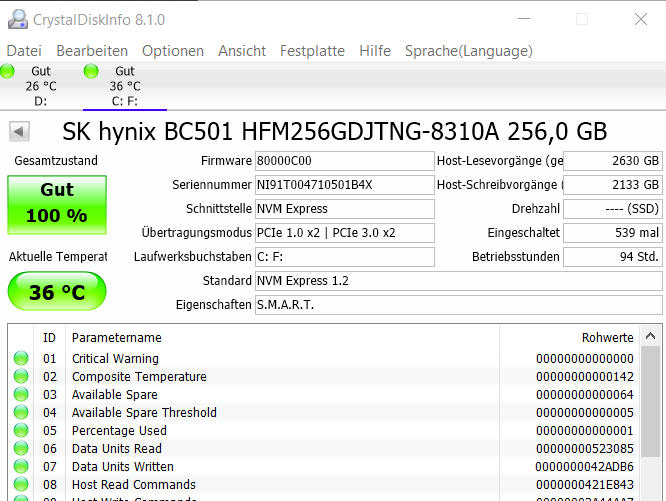The height and width of the screenshot is (501, 666).
Task: Click the Host-Lesevorgänge value 2630 GB
Action: click(x=613, y=161)
